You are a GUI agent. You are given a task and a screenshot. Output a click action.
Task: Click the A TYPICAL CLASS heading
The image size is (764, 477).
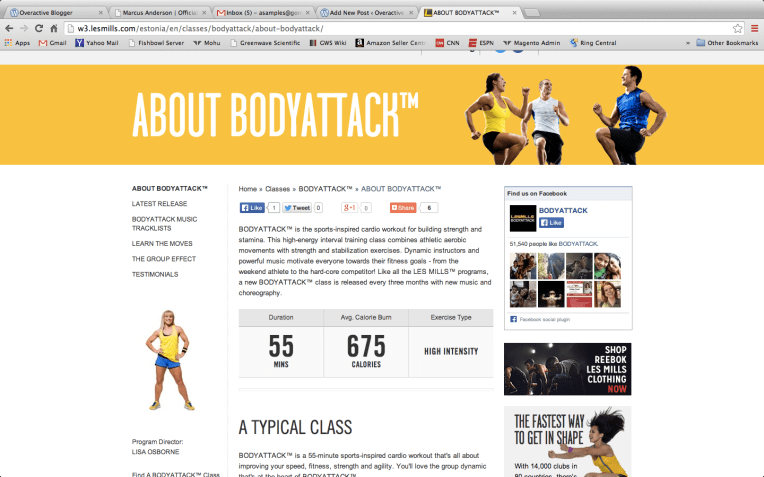pyautogui.click(x=295, y=427)
